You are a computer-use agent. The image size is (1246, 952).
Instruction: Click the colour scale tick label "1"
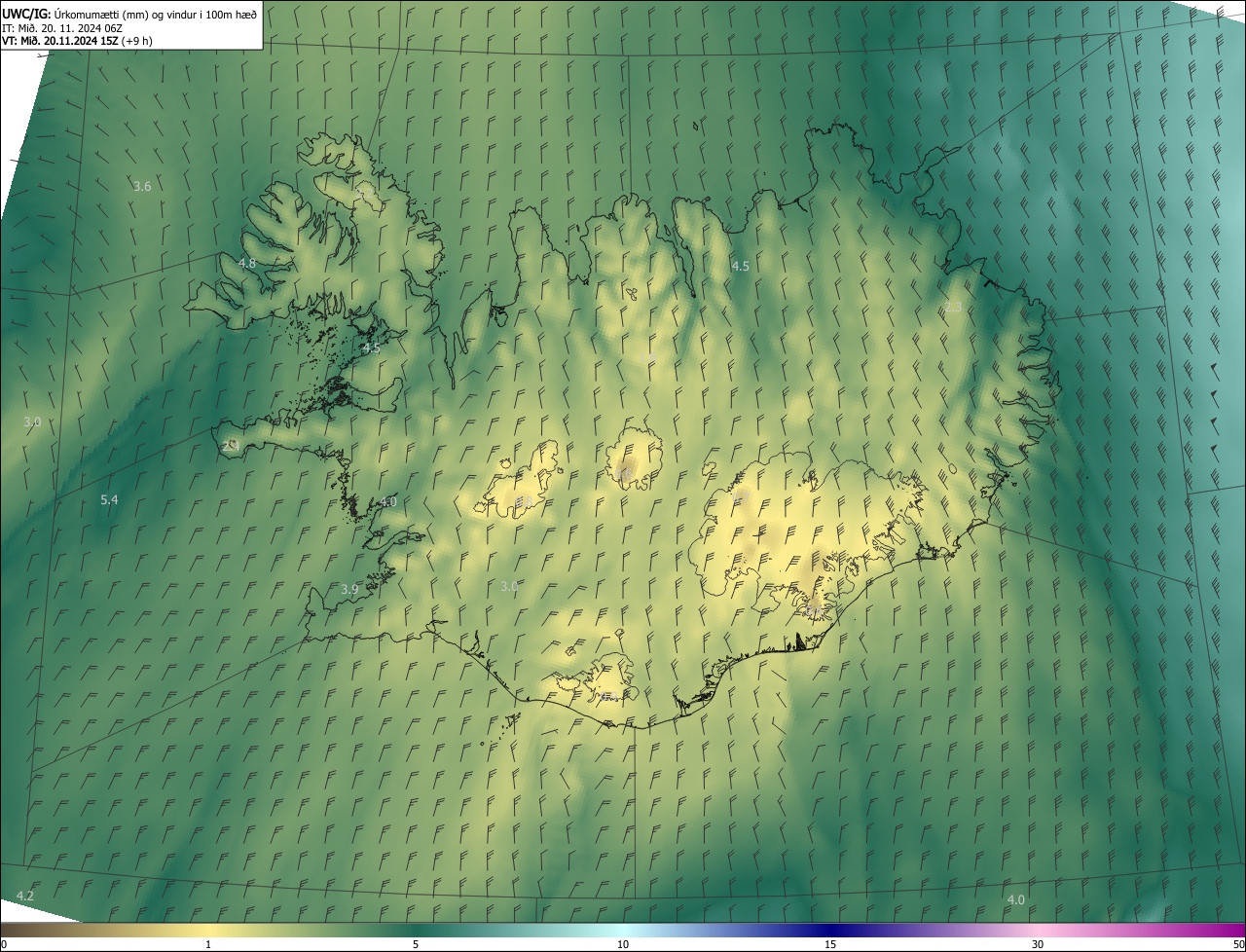click(x=207, y=945)
